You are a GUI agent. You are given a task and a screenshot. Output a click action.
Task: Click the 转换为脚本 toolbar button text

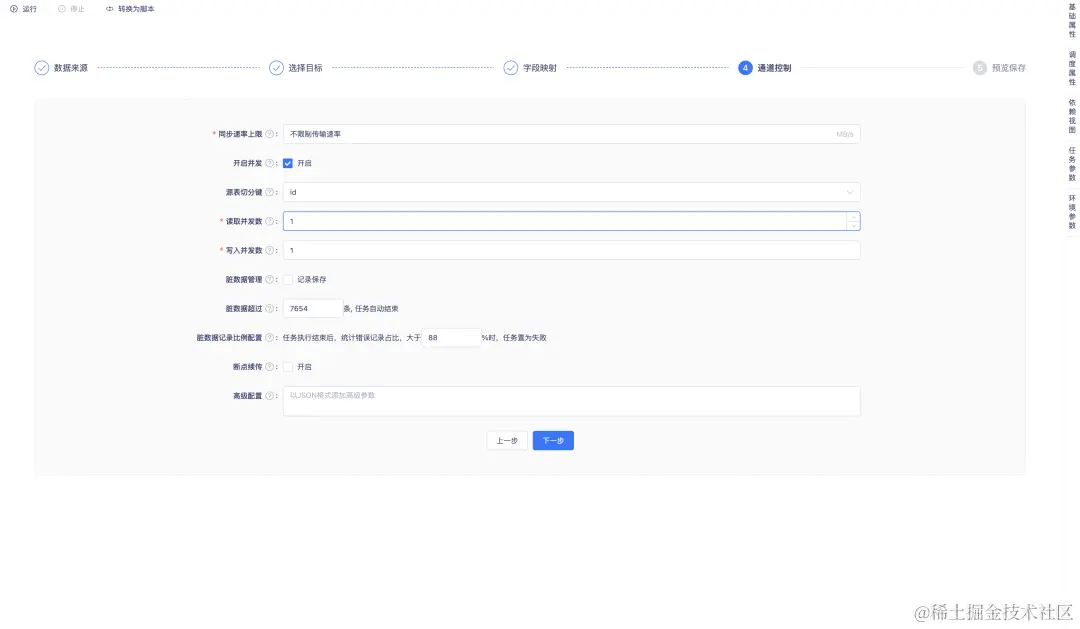[x=136, y=9]
